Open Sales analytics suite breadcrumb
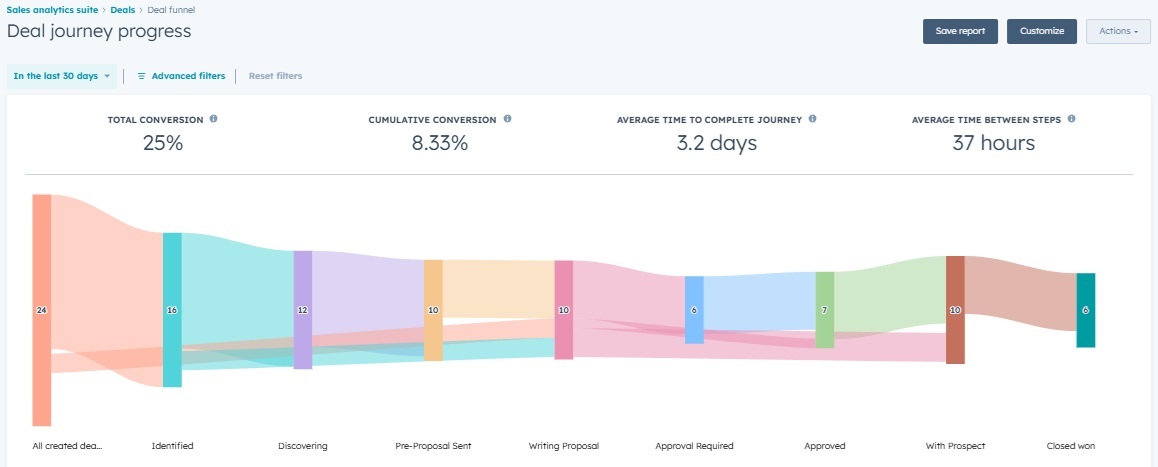Viewport: 1158px width, 467px height. (x=52, y=10)
